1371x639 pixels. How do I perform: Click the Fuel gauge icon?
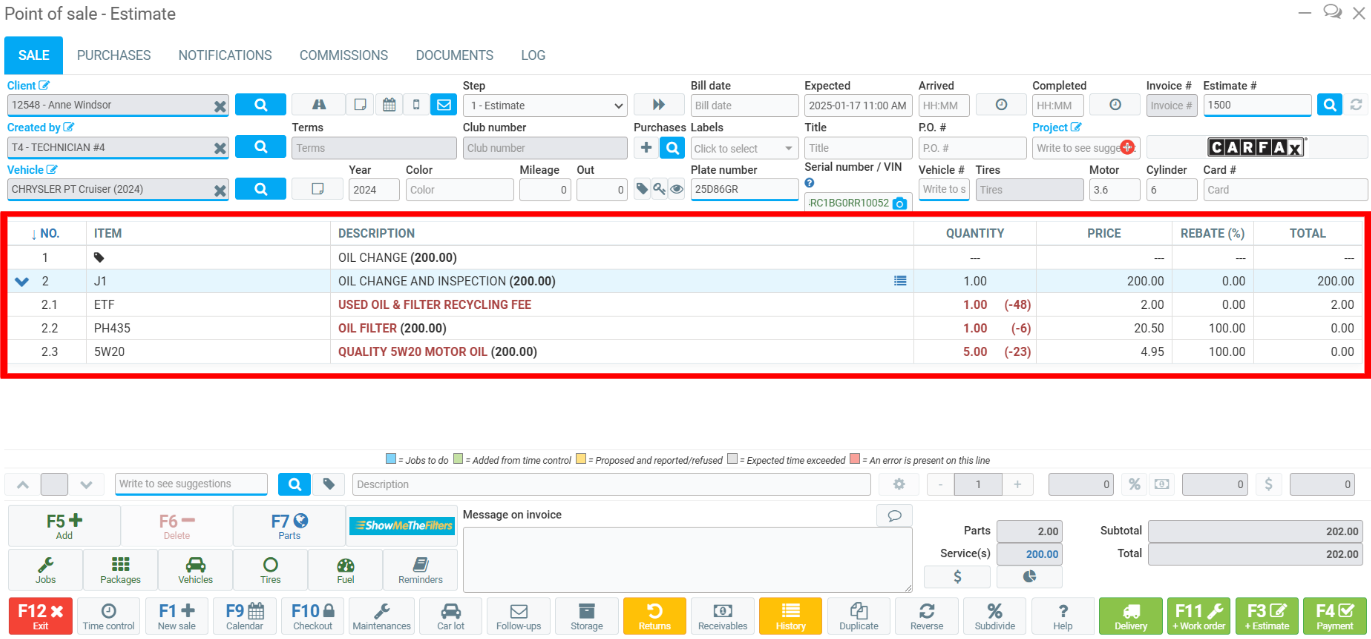(x=345, y=569)
